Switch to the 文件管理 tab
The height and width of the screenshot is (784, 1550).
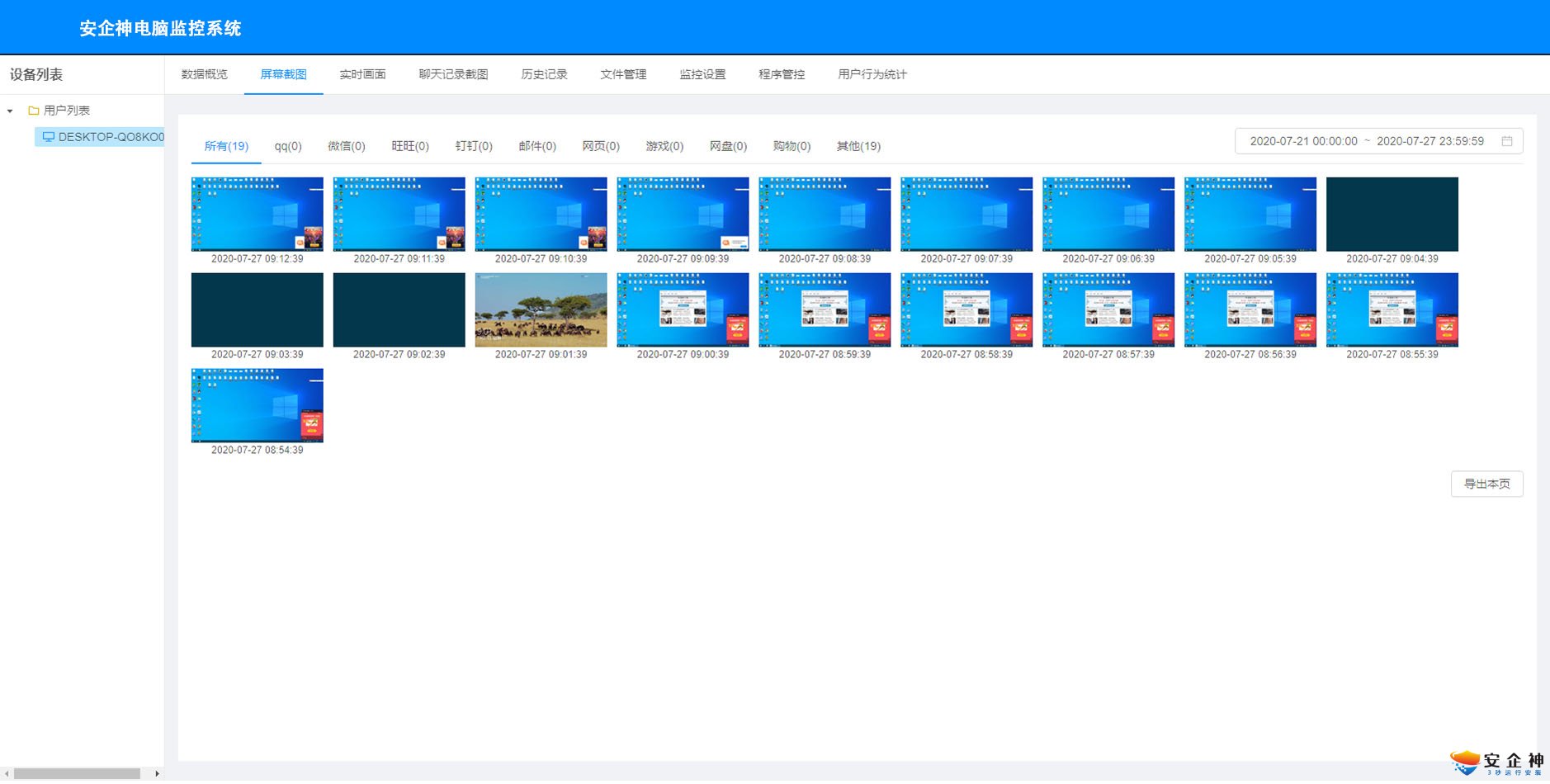tap(623, 74)
